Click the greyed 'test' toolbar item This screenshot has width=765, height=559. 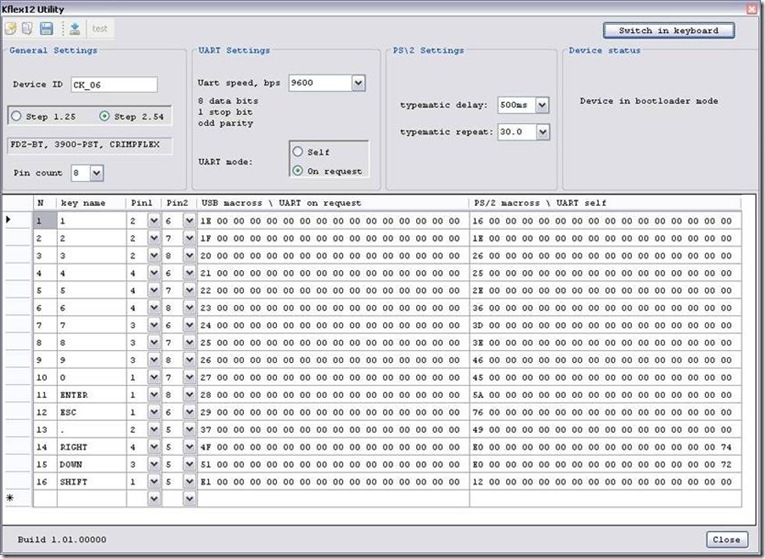click(100, 29)
